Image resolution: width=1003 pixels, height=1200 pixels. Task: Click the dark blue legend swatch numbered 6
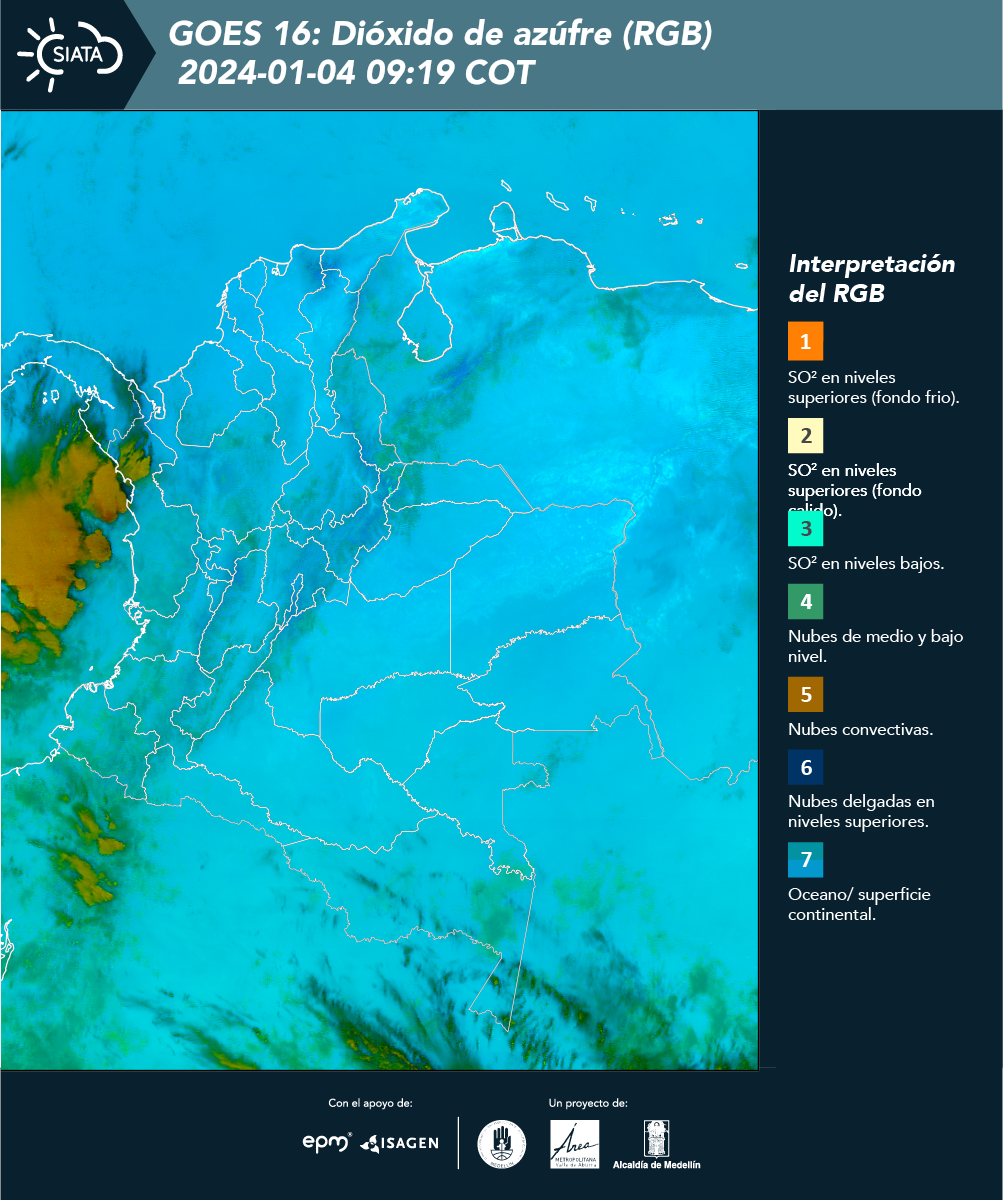[805, 768]
